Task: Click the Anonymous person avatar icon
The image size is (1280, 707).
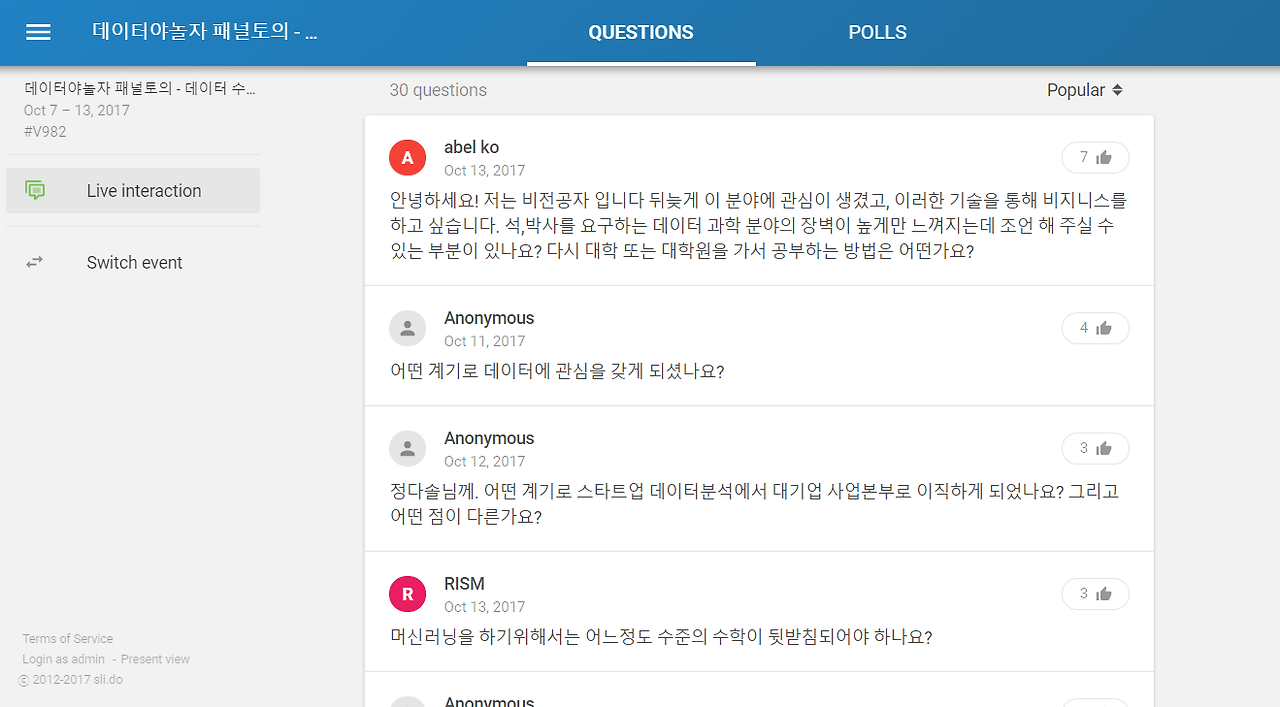Action: coord(407,328)
